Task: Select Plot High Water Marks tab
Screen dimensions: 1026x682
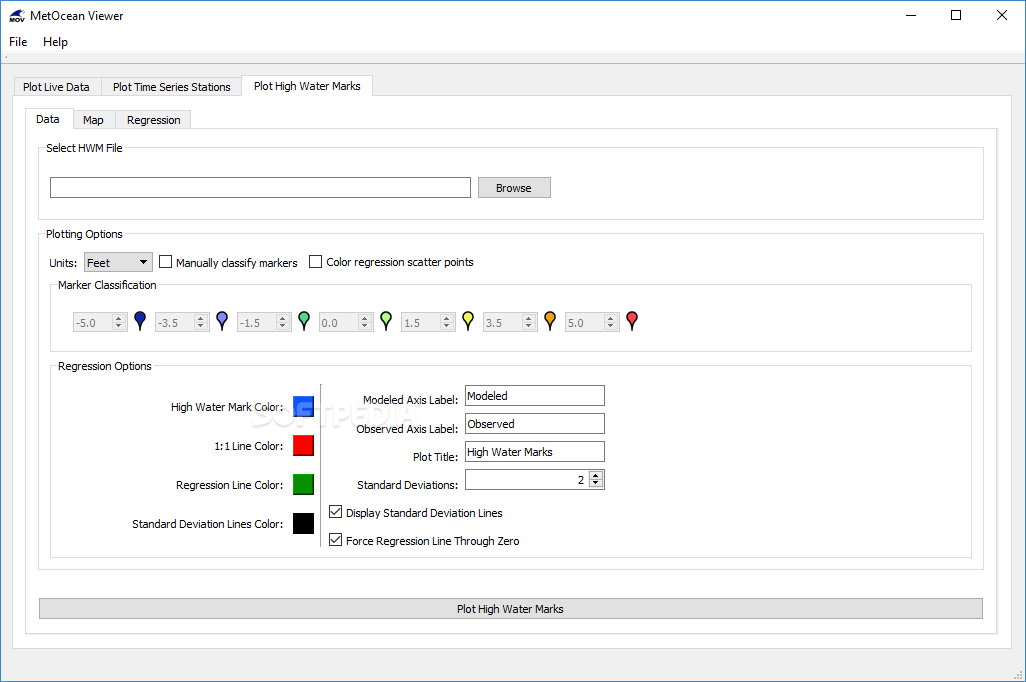Action: coord(307,86)
